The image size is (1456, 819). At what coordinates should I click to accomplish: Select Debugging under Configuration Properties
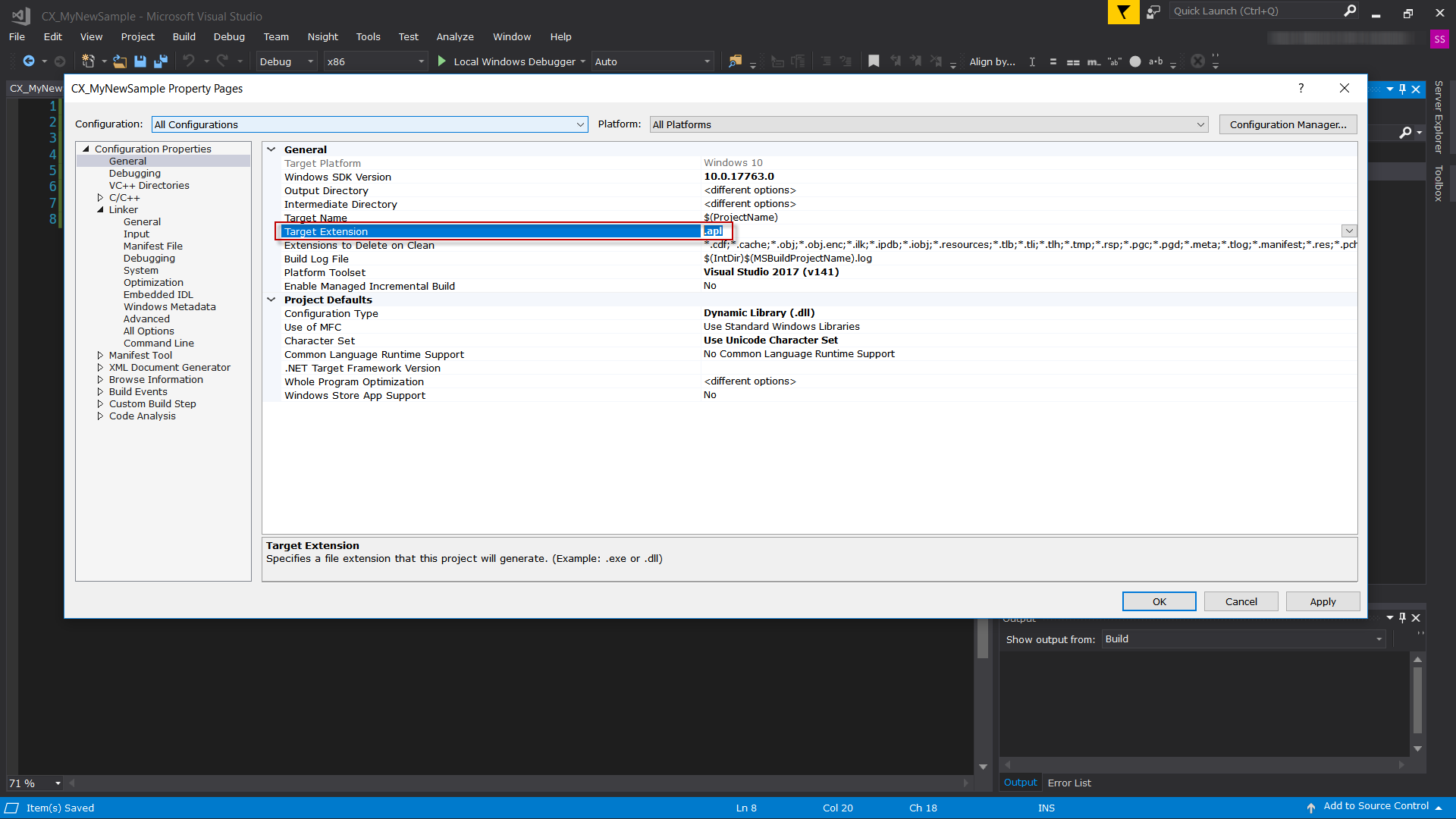click(x=134, y=174)
